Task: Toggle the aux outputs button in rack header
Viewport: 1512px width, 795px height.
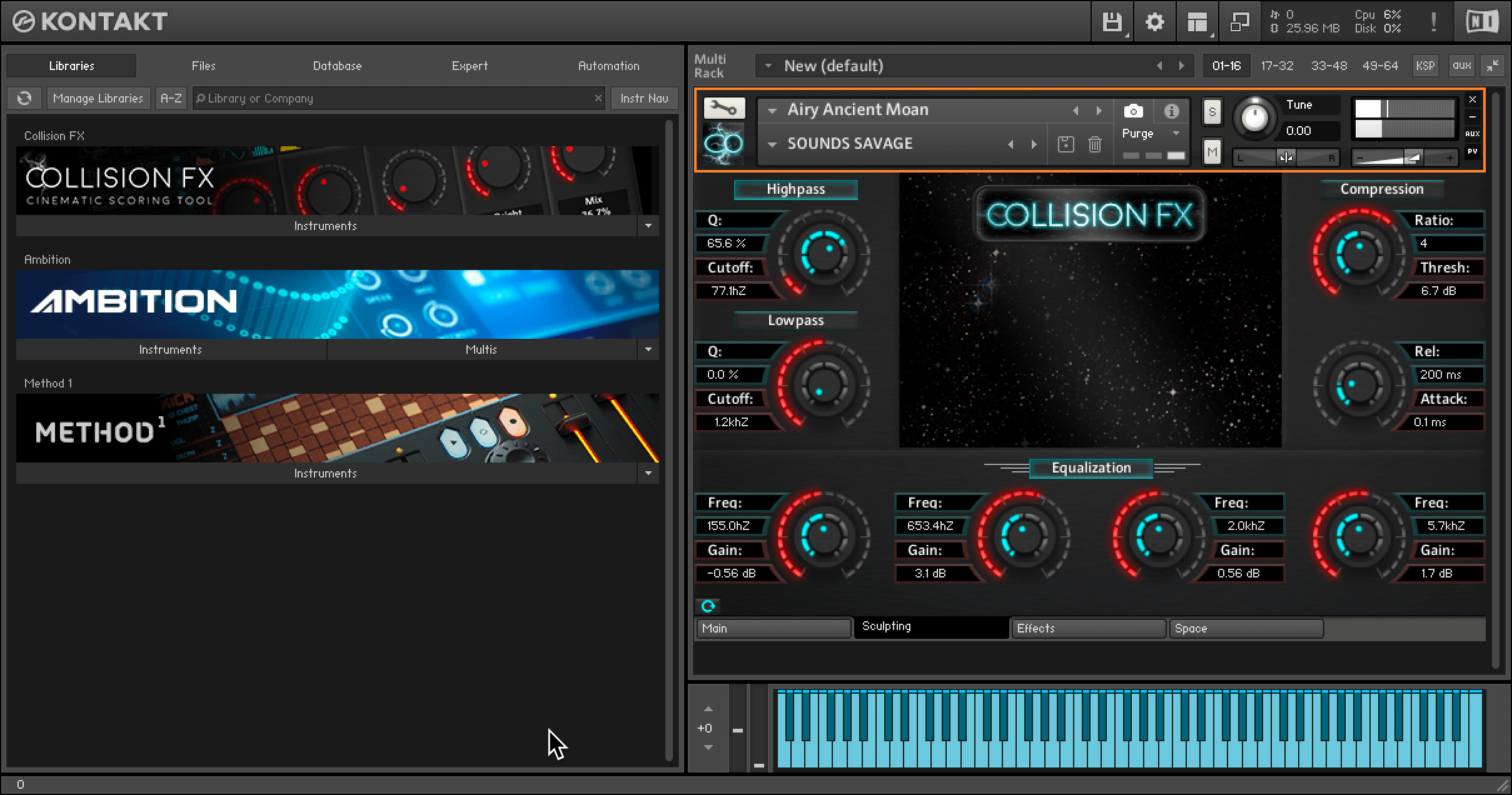Action: (x=1461, y=66)
